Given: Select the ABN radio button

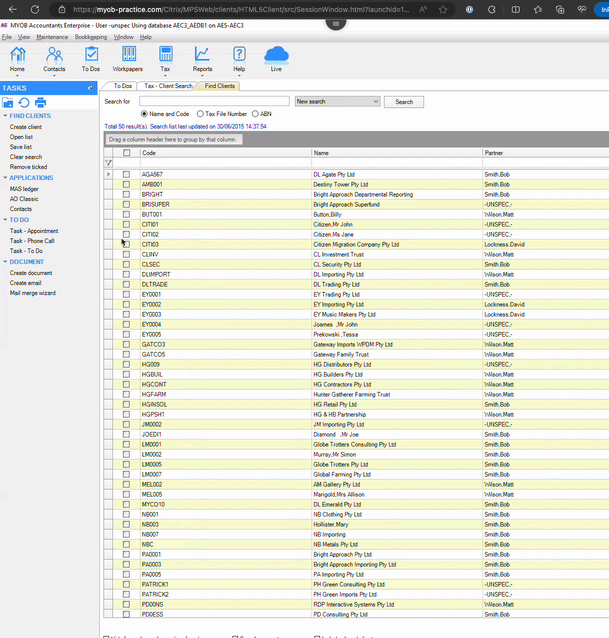Looking at the screenshot, I should point(255,114).
